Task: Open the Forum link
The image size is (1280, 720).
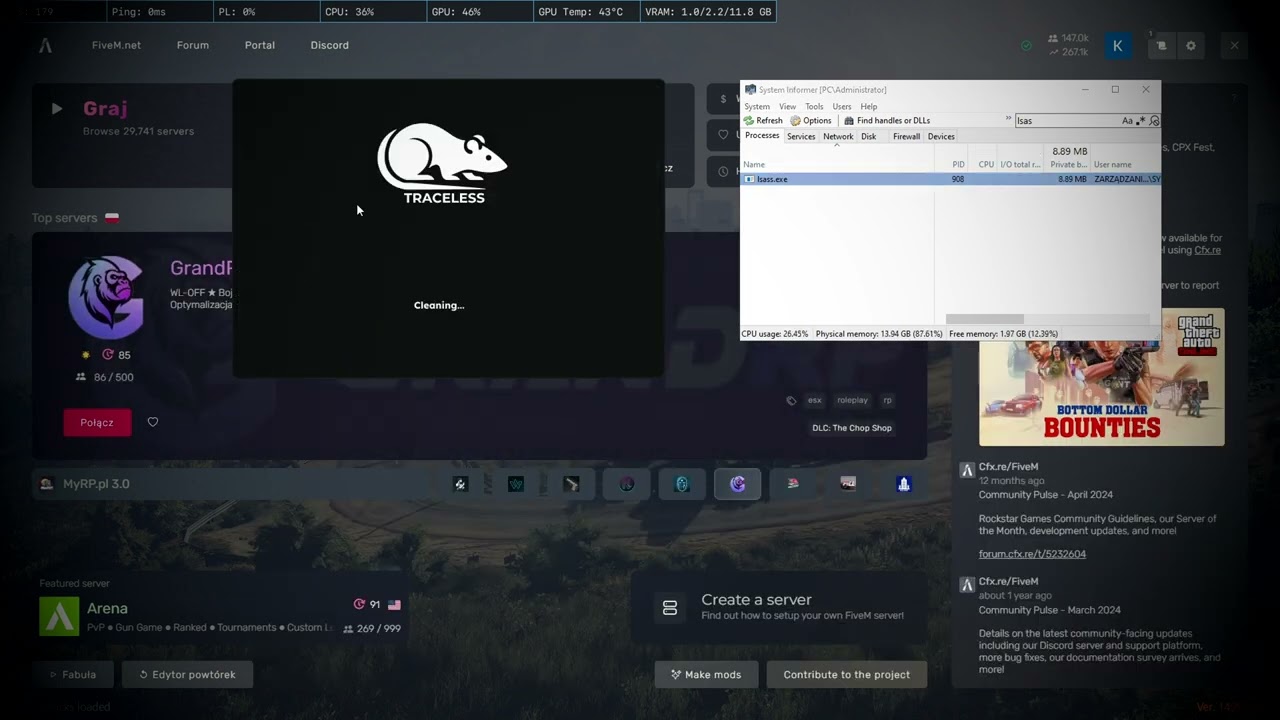Action: pyautogui.click(x=193, y=45)
